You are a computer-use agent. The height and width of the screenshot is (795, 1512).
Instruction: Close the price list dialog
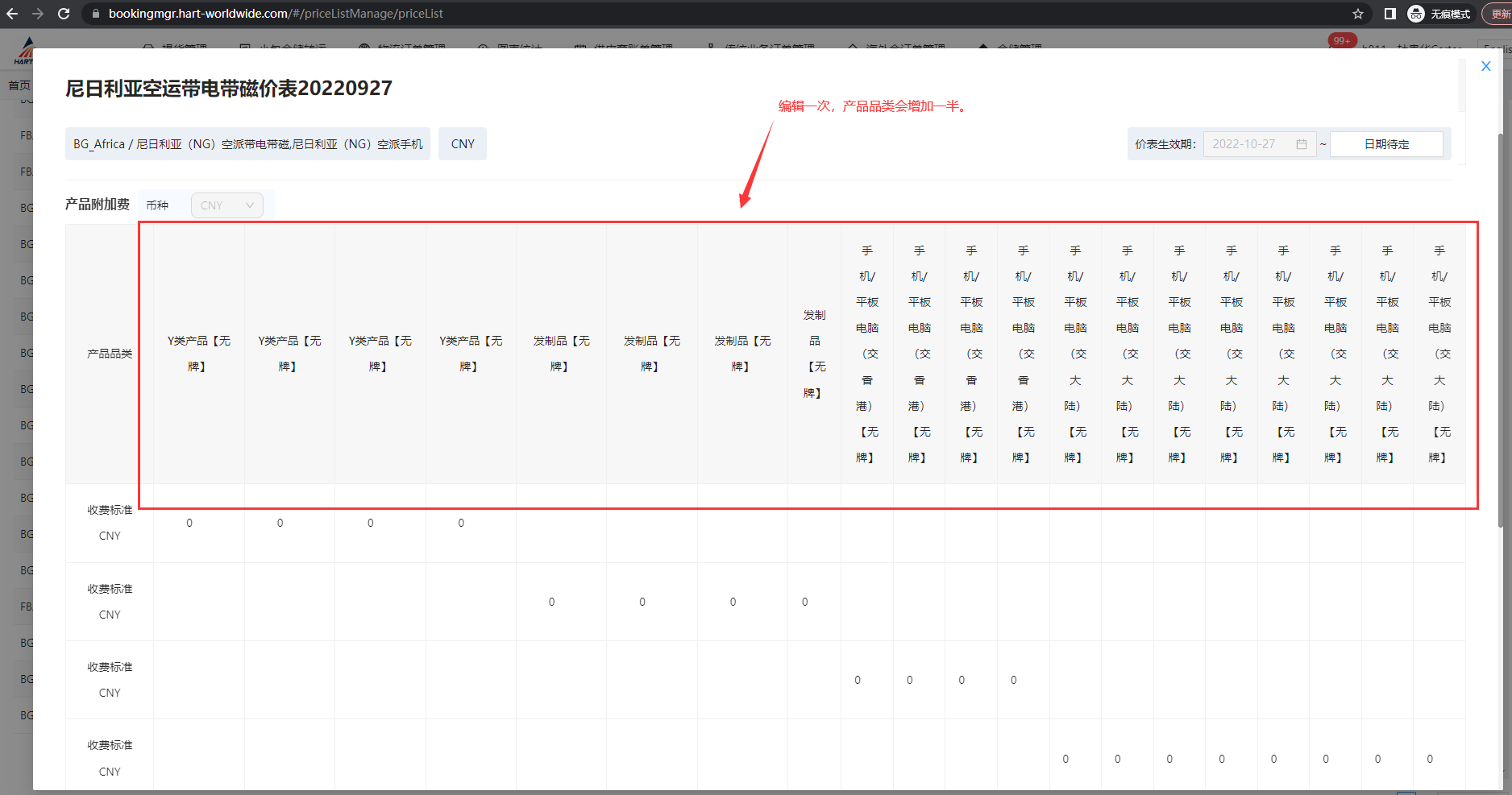click(1485, 67)
